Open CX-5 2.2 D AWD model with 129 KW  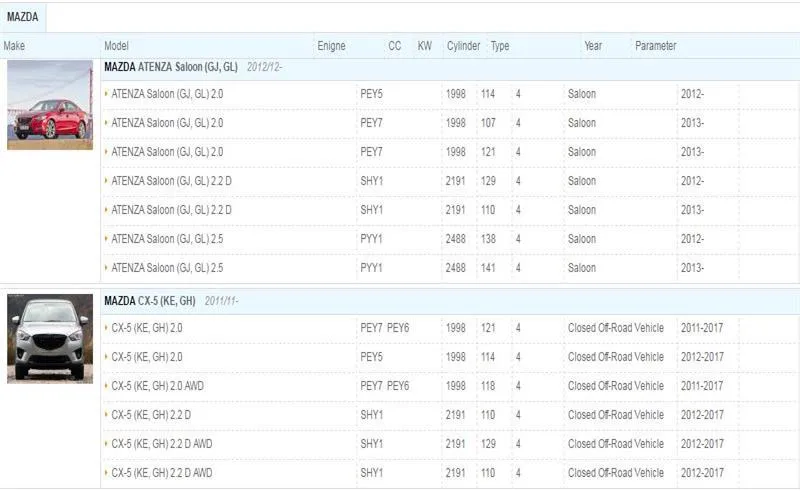(162, 444)
